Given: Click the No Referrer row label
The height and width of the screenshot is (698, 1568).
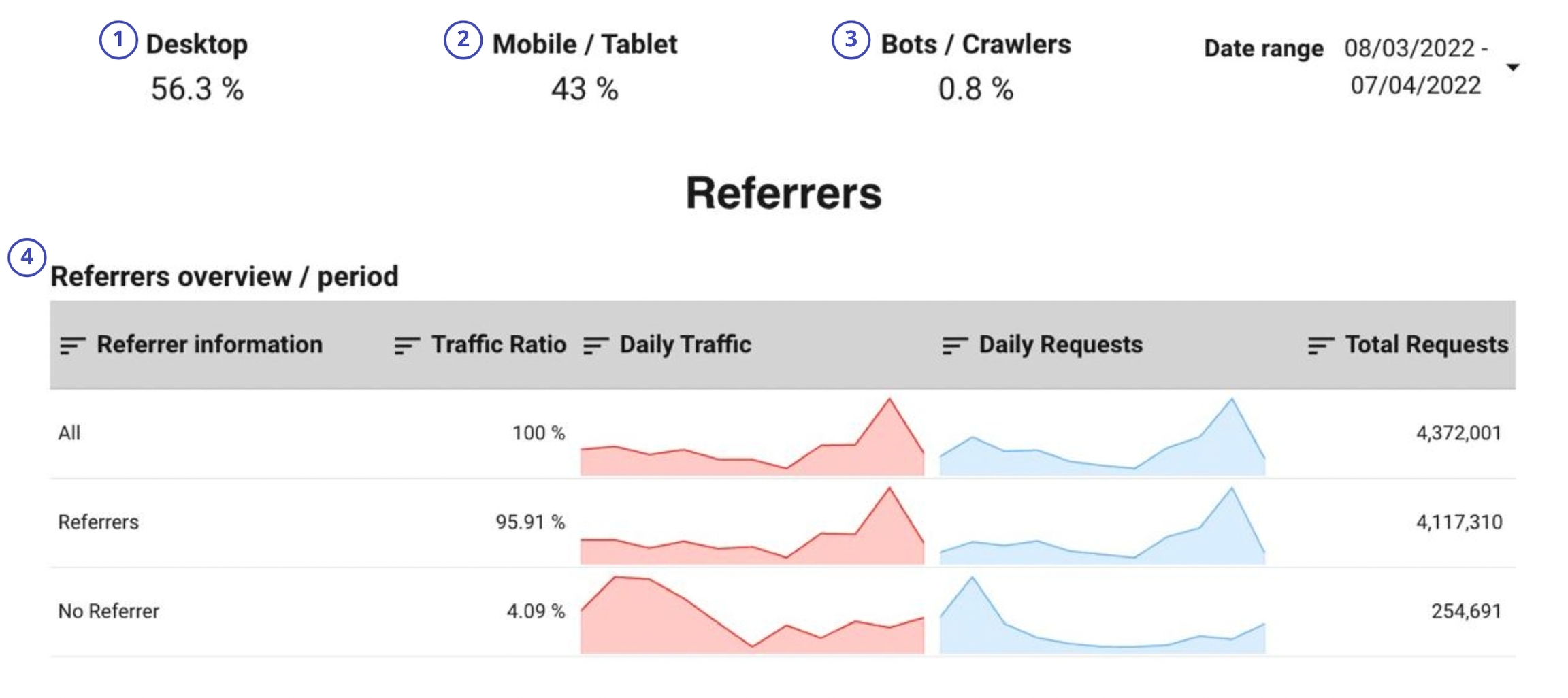Looking at the screenshot, I should pos(109,611).
